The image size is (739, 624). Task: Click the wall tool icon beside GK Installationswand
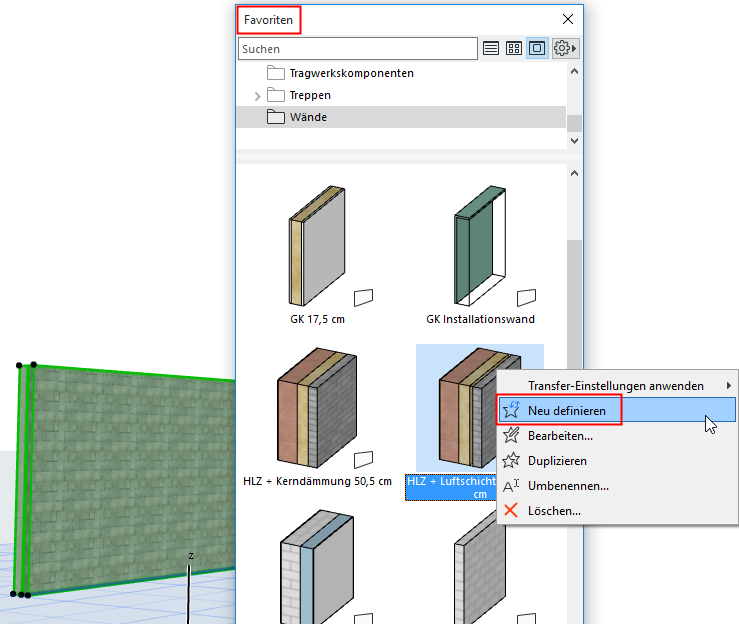(x=526, y=297)
